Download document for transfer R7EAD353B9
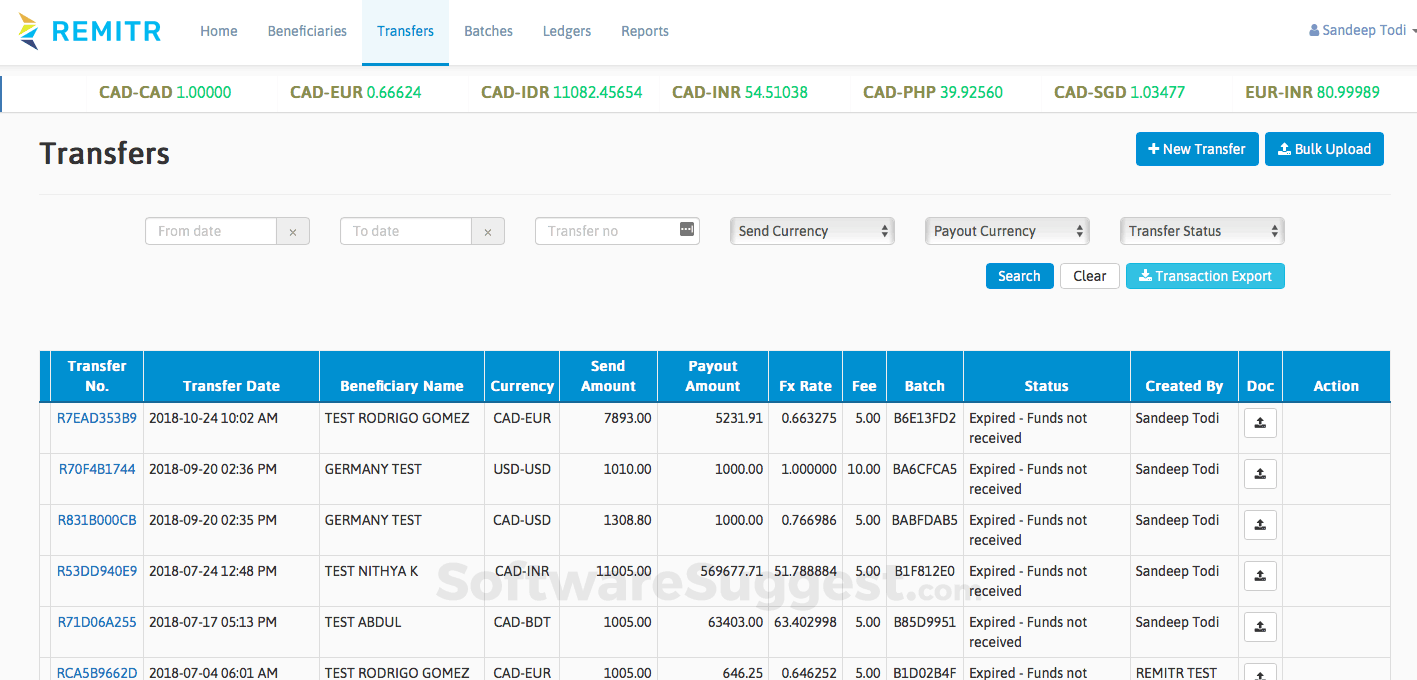 (1259, 422)
